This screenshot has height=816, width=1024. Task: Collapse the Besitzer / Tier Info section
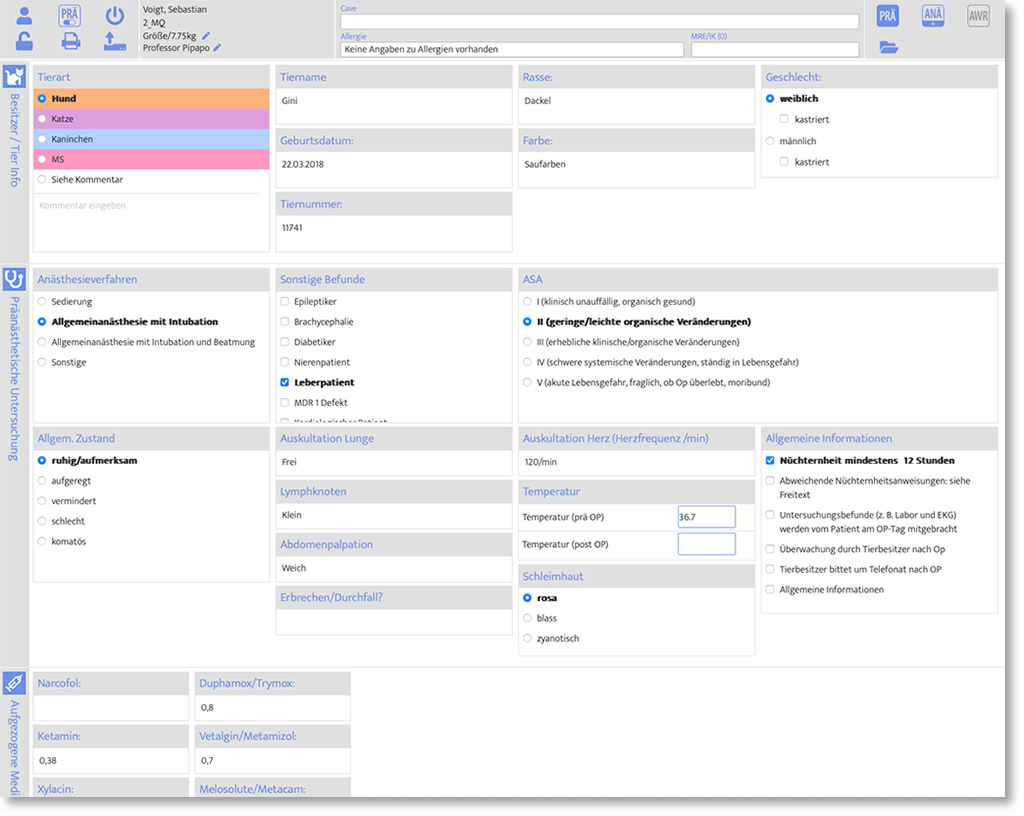pyautogui.click(x=14, y=78)
